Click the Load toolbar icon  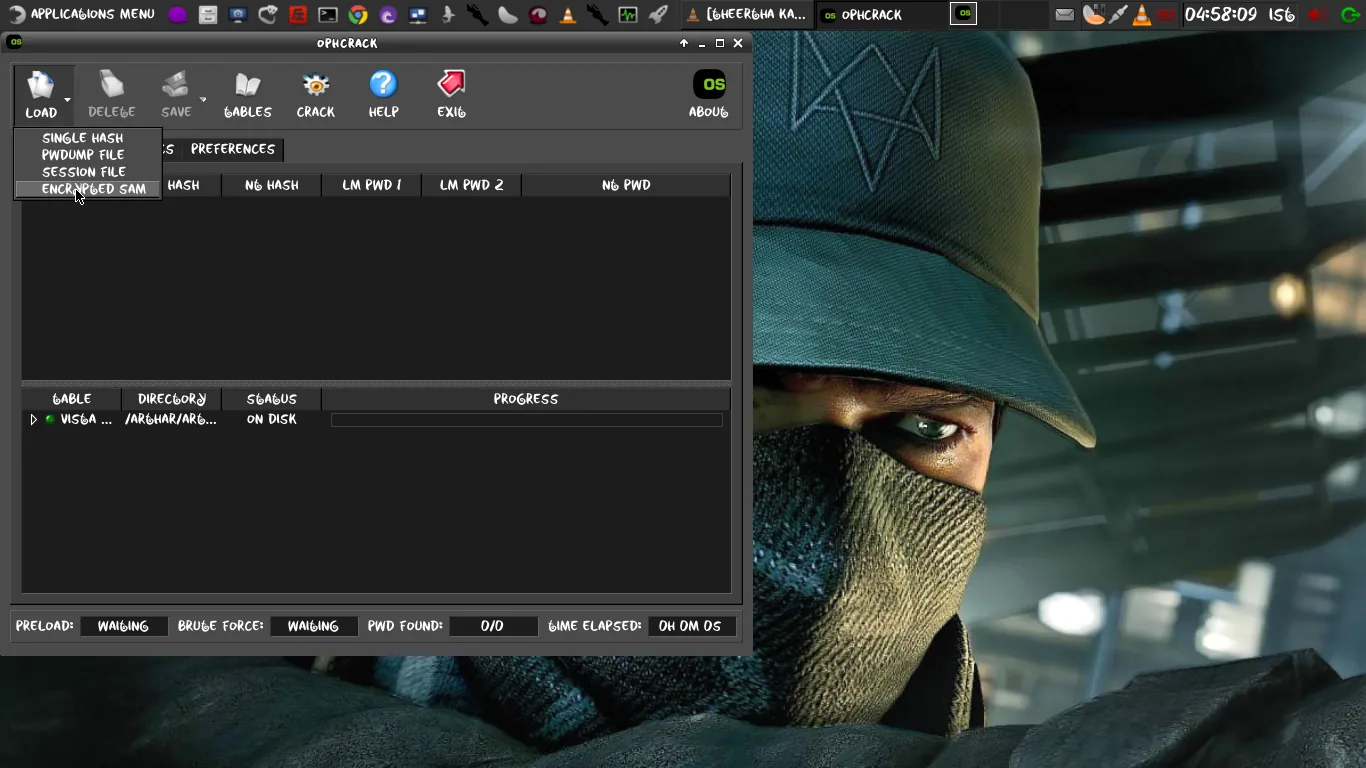click(x=41, y=95)
